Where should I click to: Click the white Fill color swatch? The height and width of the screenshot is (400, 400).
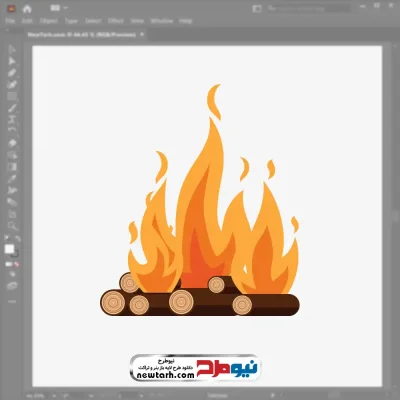pyautogui.click(x=10, y=249)
